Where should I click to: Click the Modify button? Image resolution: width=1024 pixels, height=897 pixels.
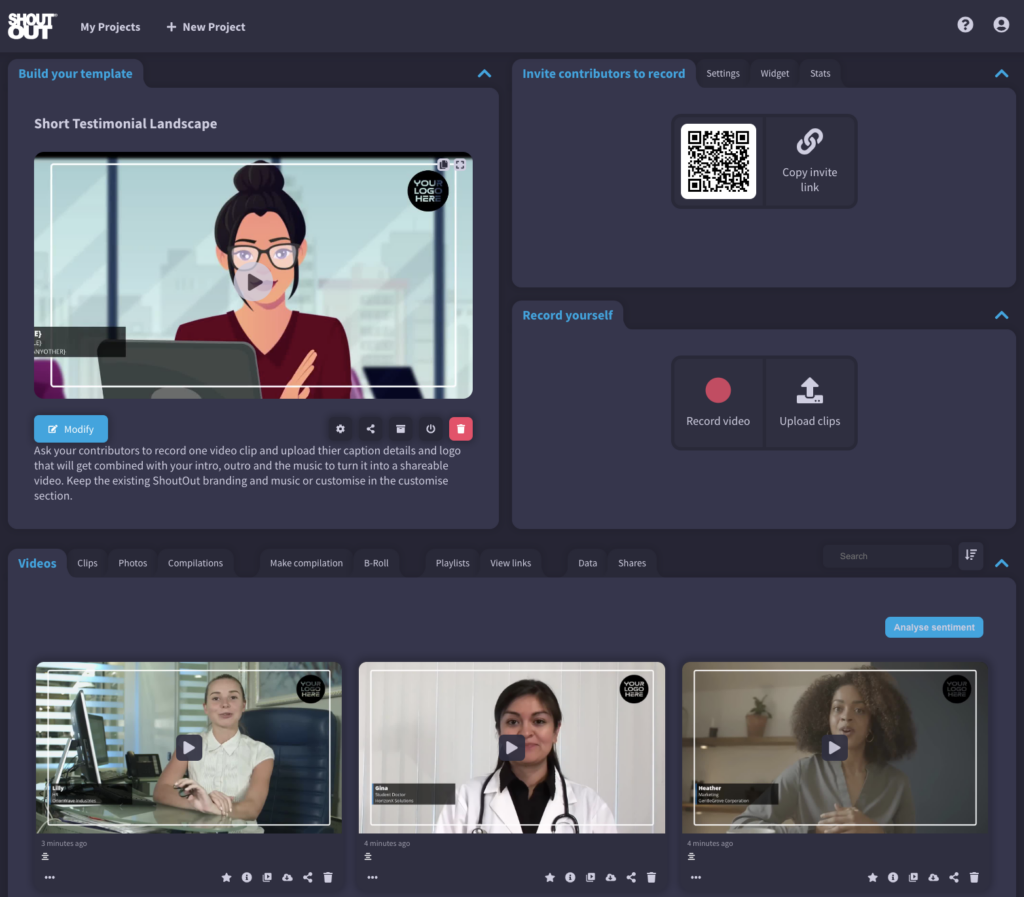point(71,429)
